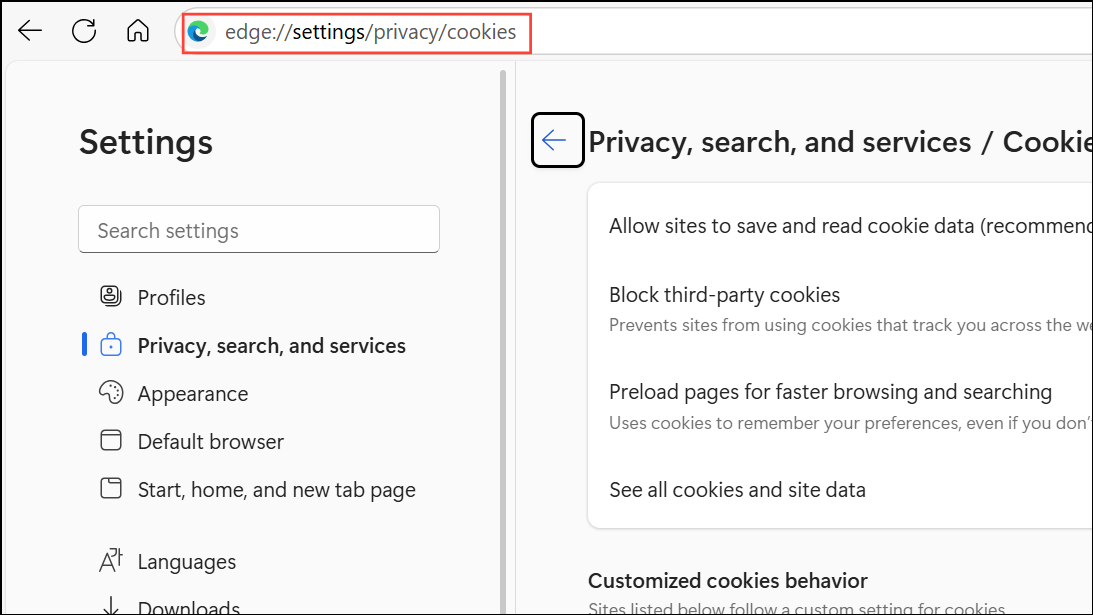Select Languages in settings sidebar
1093x615 pixels.
point(187,562)
